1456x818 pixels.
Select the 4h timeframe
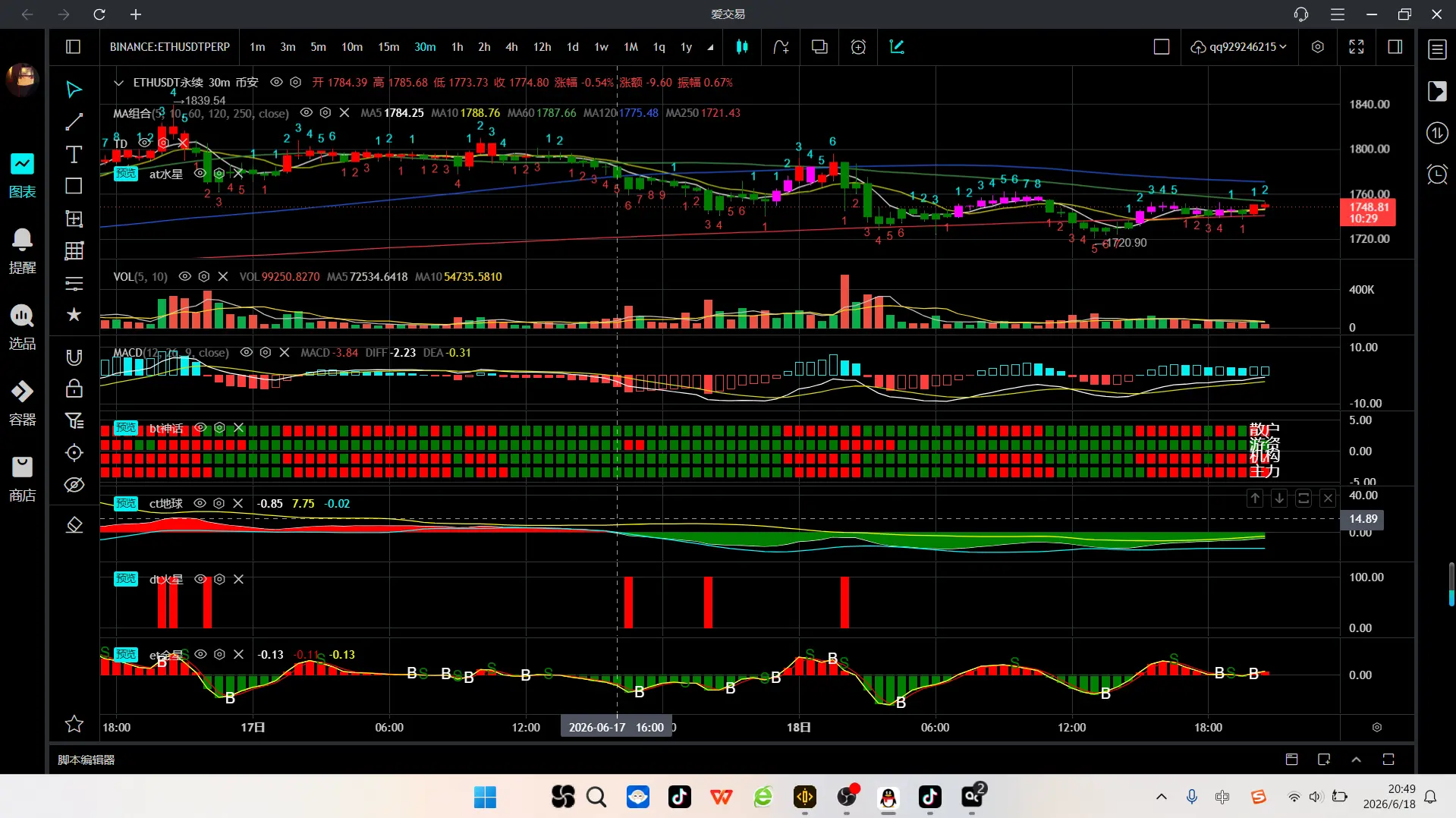pos(511,47)
